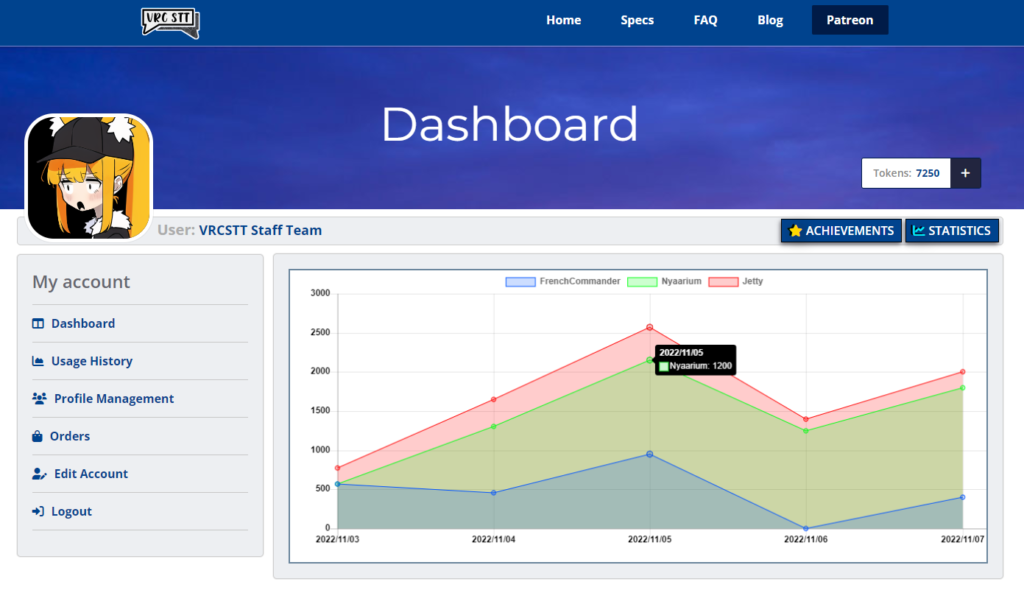Screen dimensions: 1024x607
Task: Click the Dashboard sidebar icon
Action: coord(38,324)
